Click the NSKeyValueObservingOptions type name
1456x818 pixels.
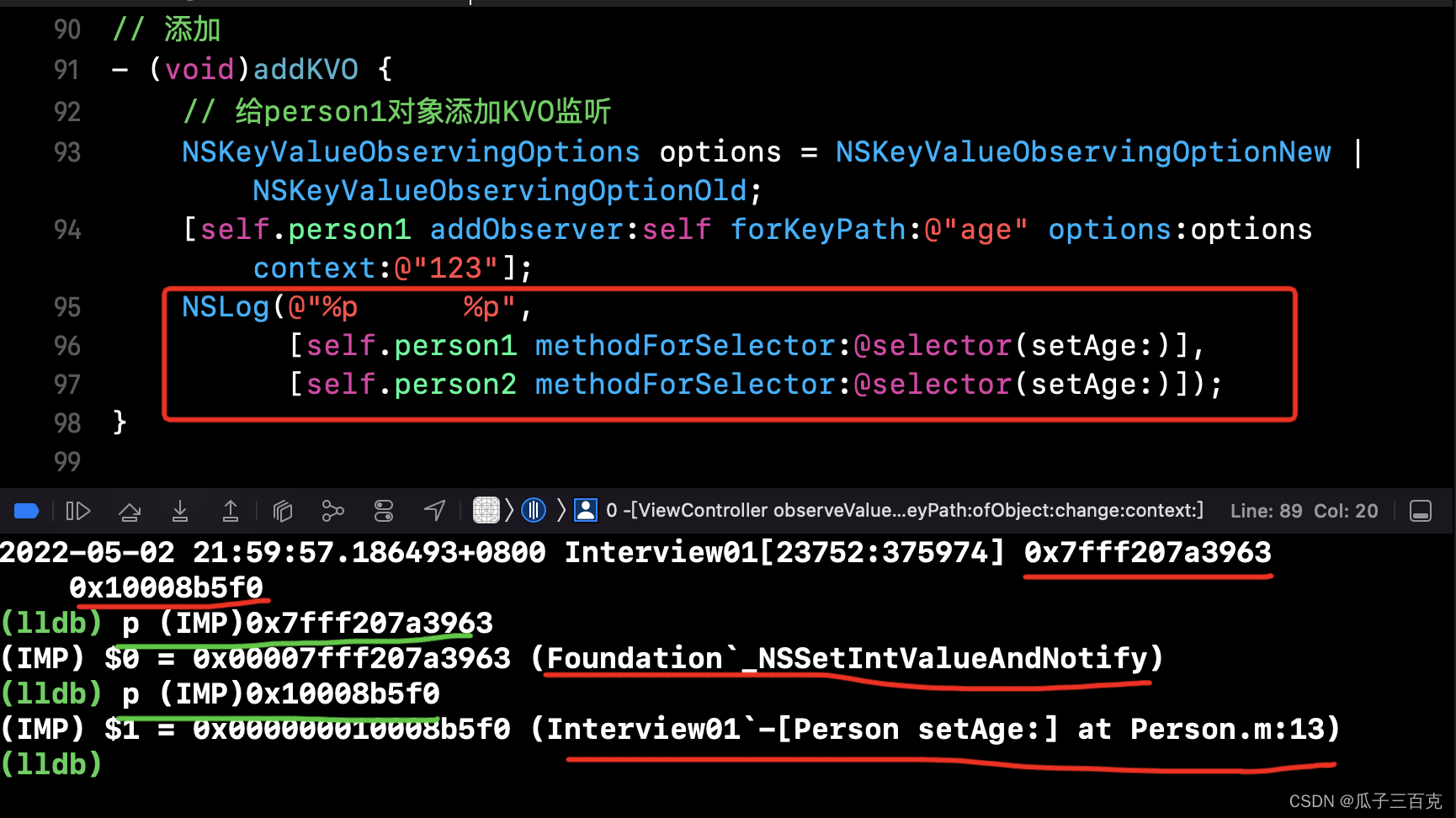411,151
